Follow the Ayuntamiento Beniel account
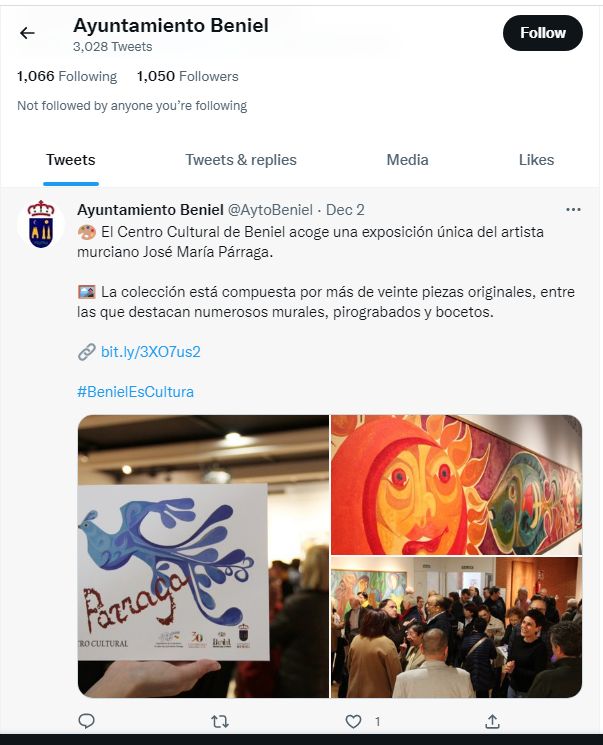The width and height of the screenshot is (603, 745). pos(543,33)
